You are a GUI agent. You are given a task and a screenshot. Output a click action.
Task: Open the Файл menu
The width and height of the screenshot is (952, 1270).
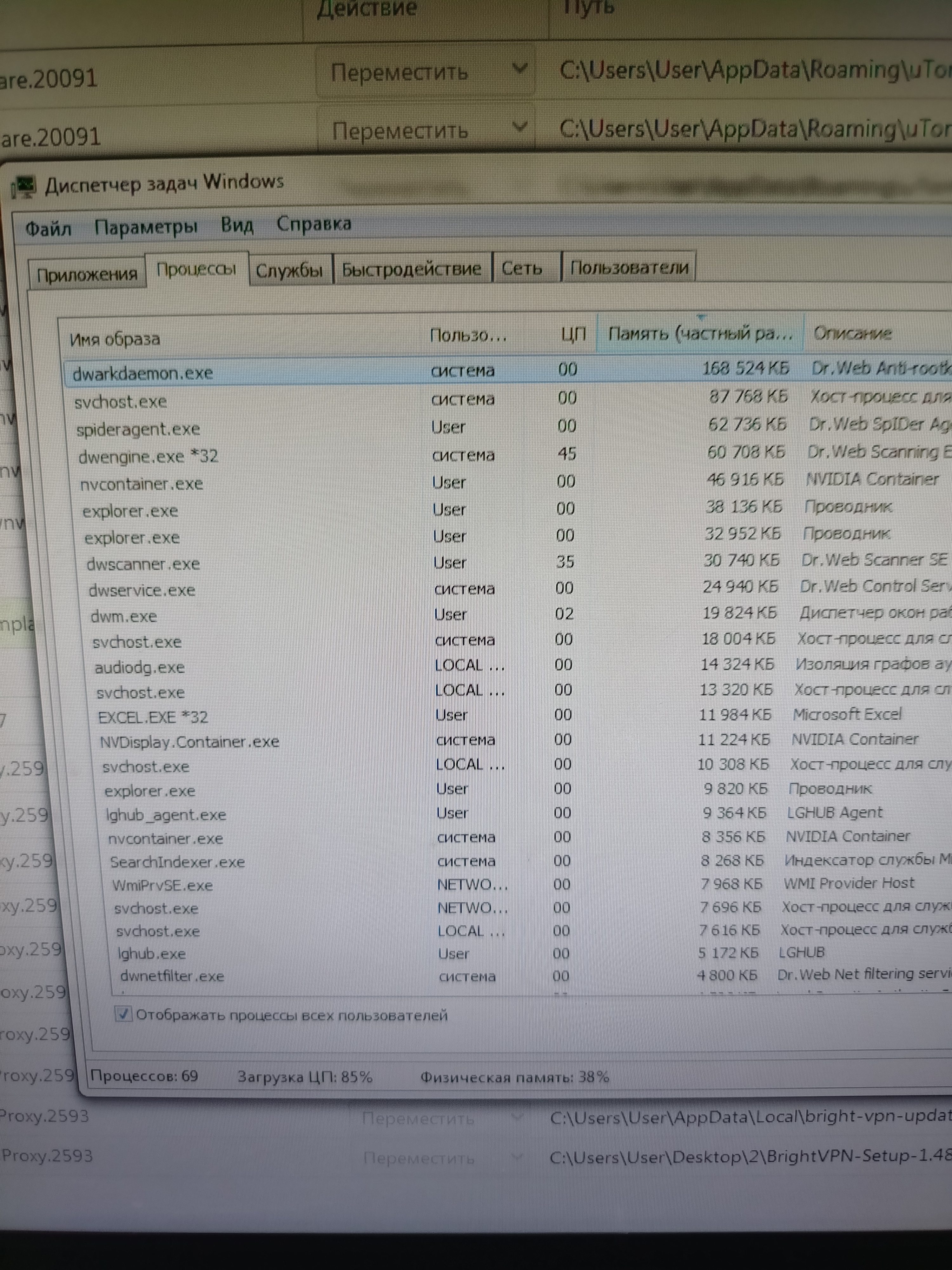coord(48,229)
